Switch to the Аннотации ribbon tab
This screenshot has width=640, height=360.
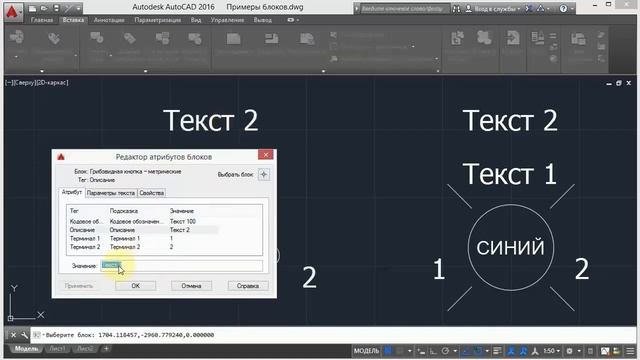(x=109, y=20)
